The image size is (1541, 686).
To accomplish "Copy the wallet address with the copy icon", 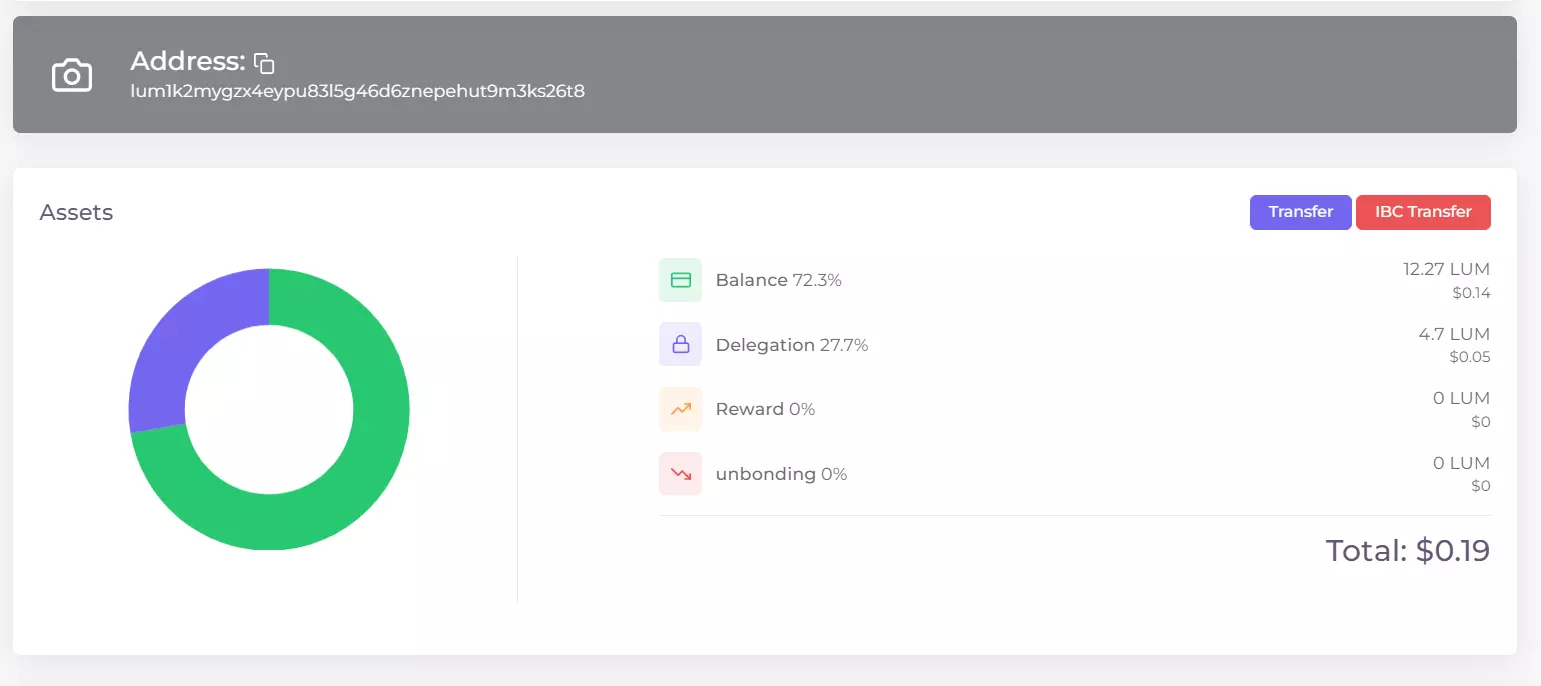I will tap(264, 63).
